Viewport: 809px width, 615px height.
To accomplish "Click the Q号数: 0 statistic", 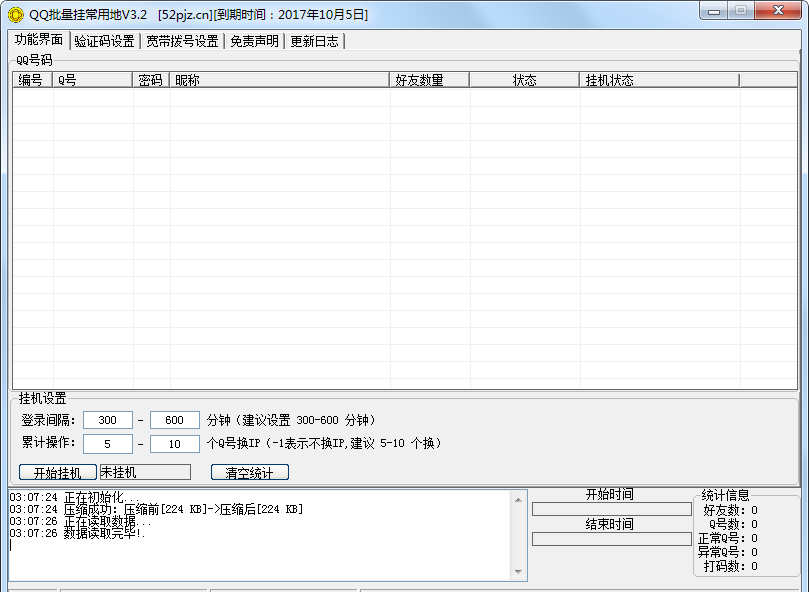I will click(x=733, y=524).
